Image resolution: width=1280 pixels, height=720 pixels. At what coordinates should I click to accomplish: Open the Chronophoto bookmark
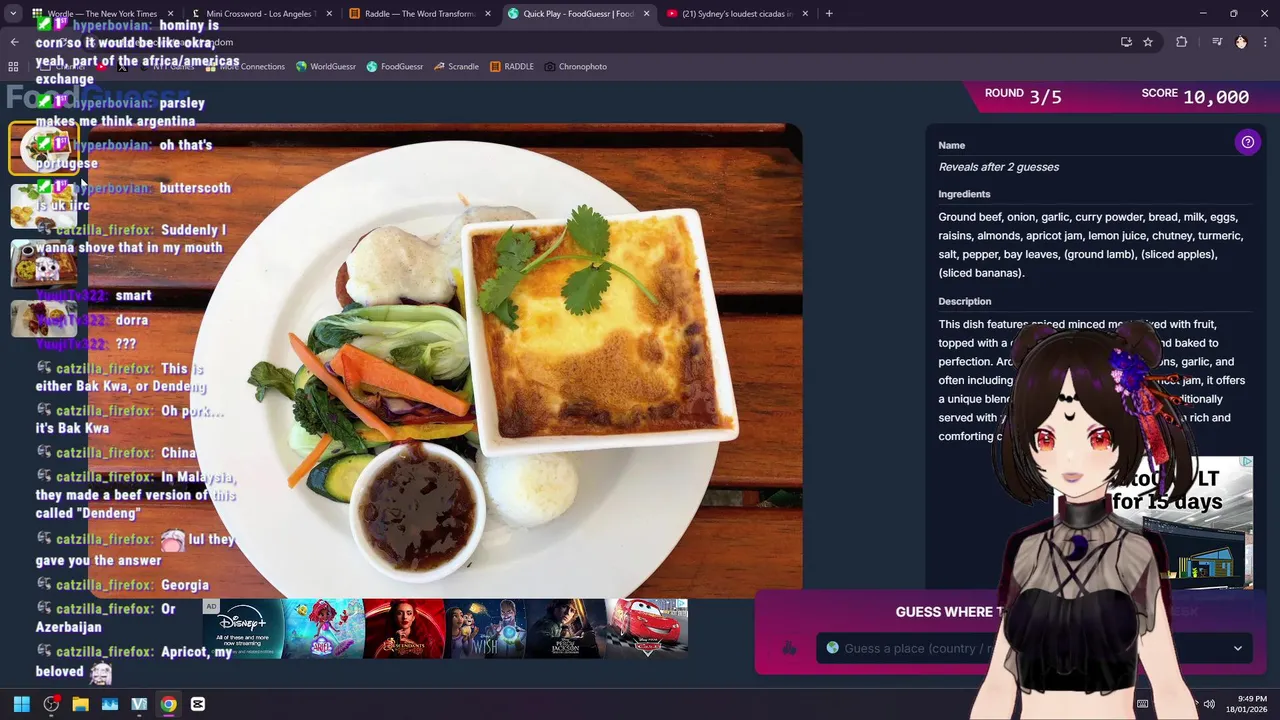(x=576, y=67)
